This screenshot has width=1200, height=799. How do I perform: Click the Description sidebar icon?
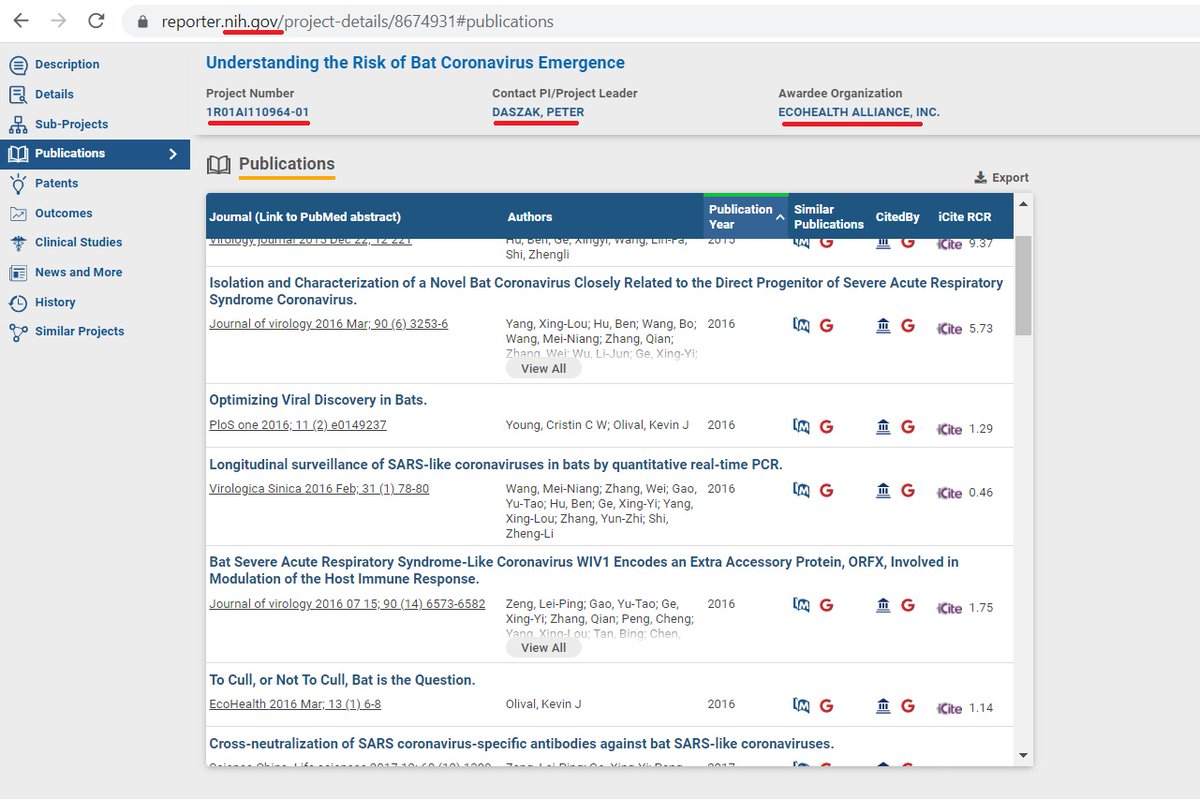(x=18, y=65)
